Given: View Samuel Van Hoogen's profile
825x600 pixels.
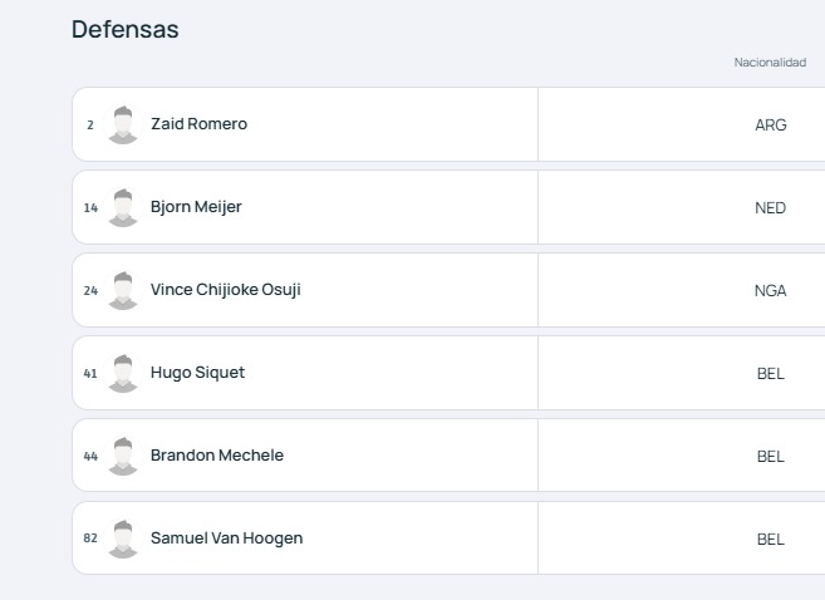Looking at the screenshot, I should [x=226, y=538].
